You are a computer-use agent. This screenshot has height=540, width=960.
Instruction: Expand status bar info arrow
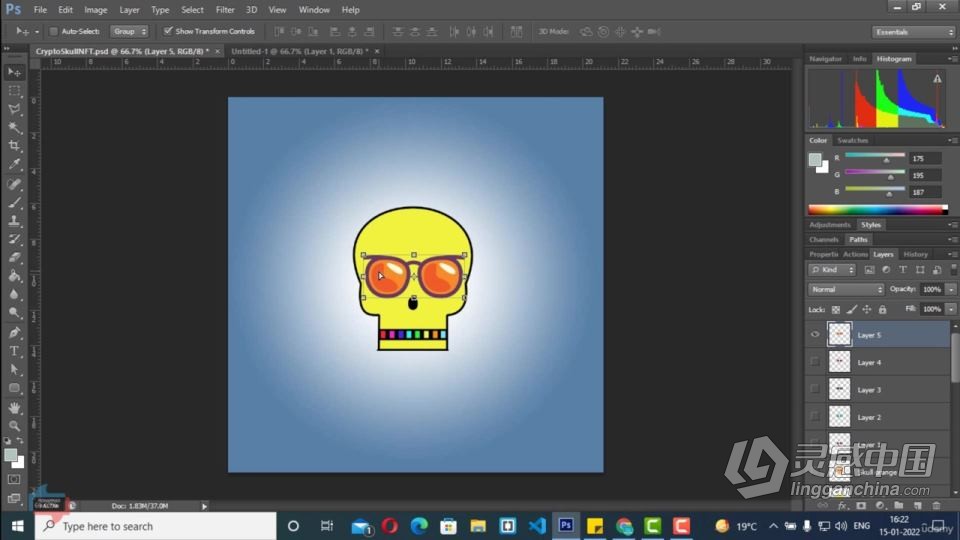coord(204,506)
